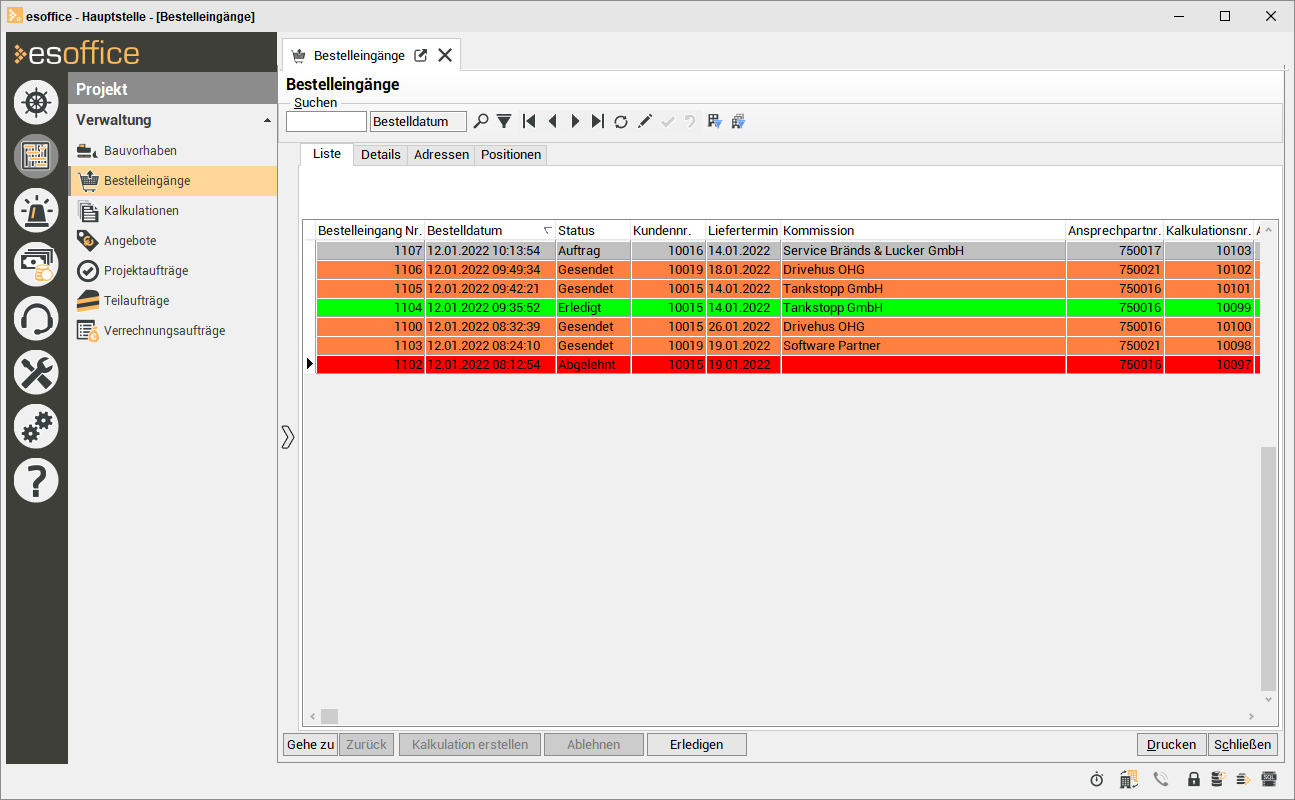Click the Erledigen button

coord(697,745)
